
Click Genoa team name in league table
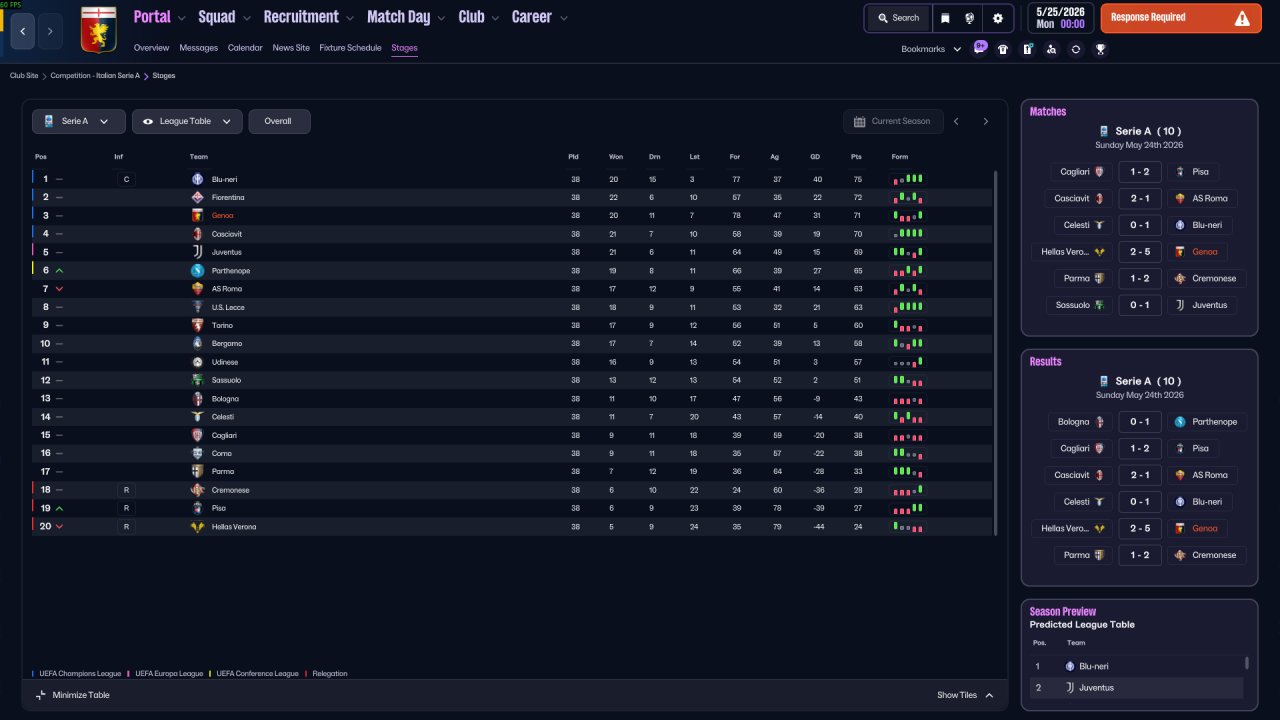[x=223, y=216]
